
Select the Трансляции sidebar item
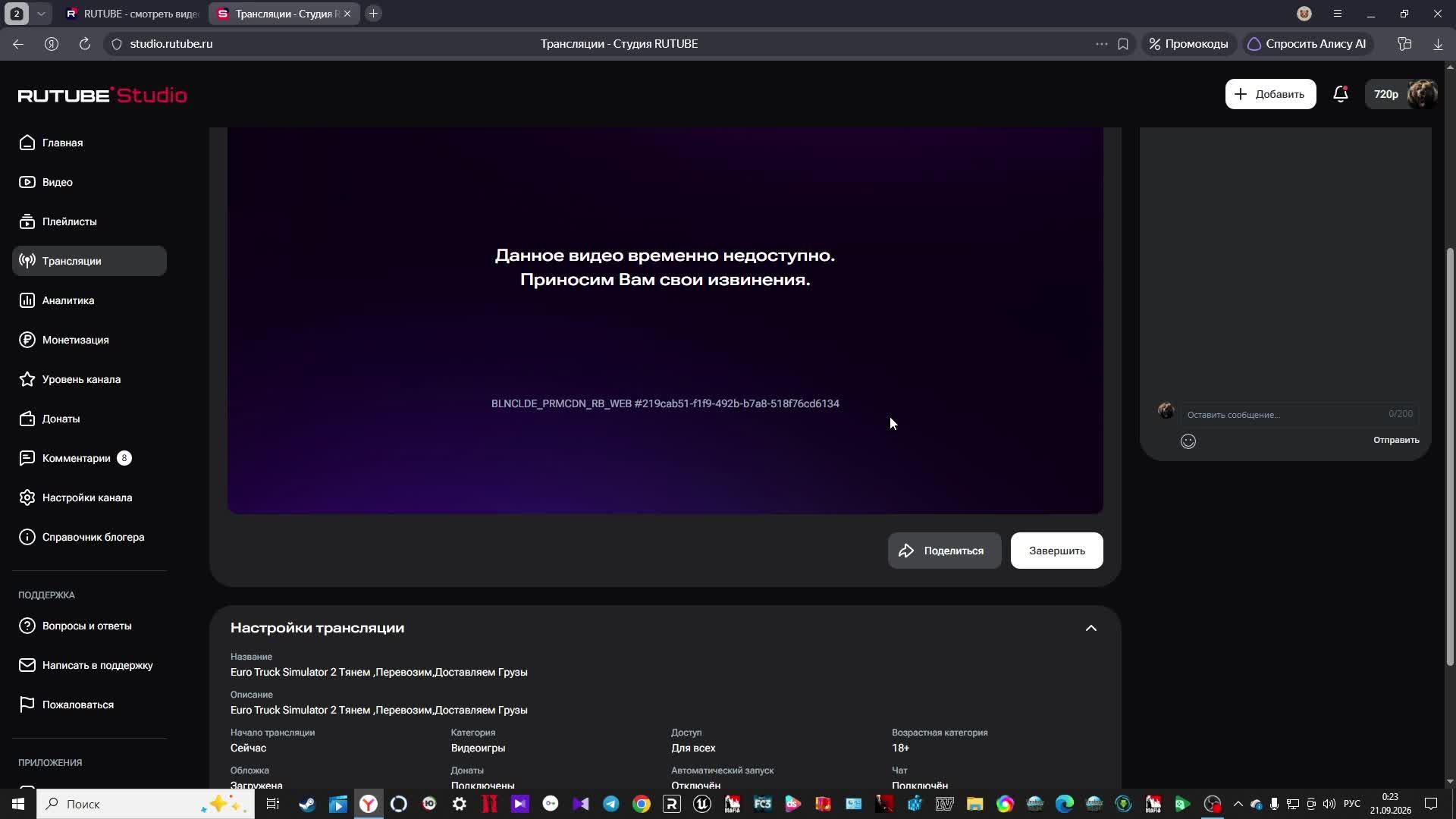tap(89, 261)
